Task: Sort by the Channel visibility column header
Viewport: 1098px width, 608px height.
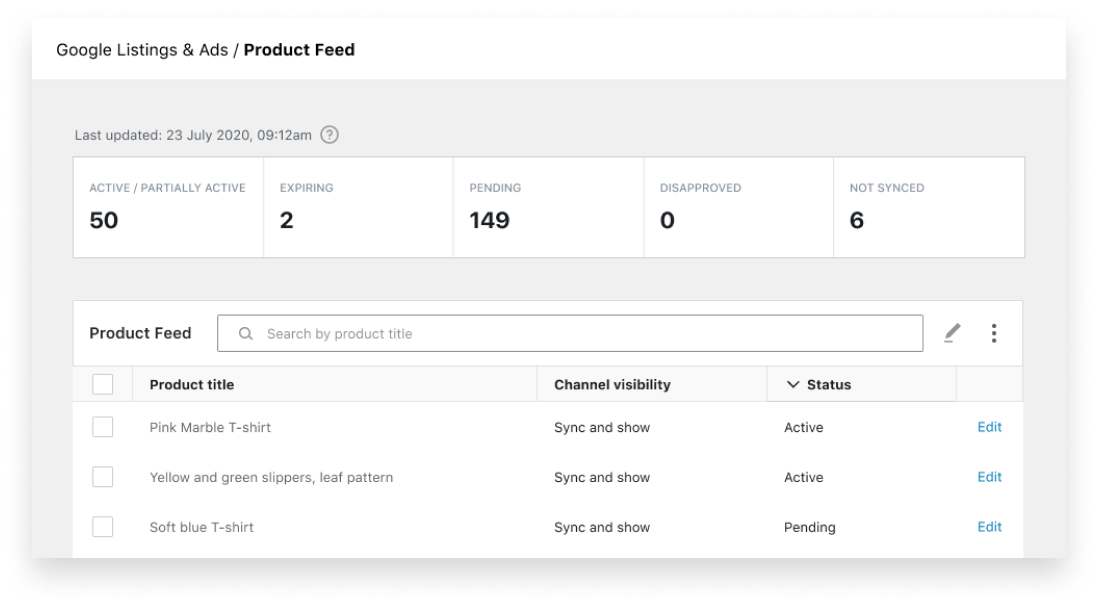Action: 610,383
